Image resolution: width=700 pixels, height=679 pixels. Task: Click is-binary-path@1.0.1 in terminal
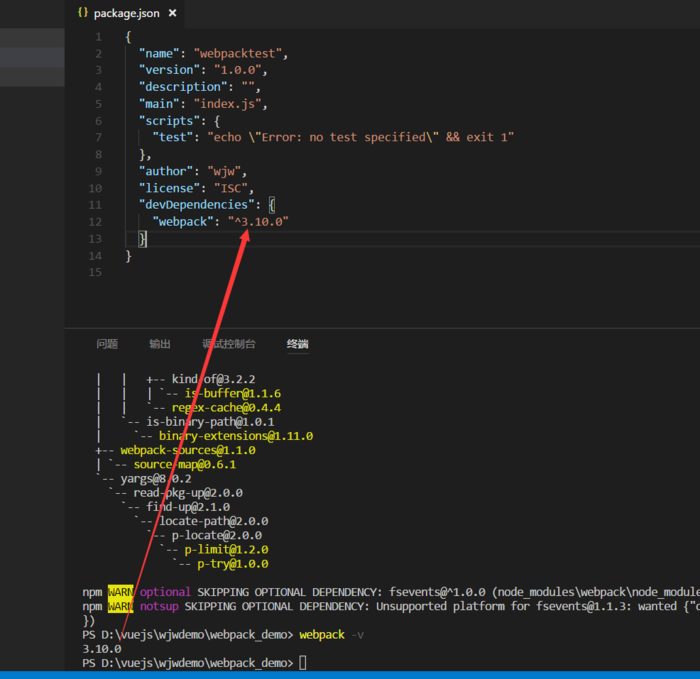pos(210,422)
